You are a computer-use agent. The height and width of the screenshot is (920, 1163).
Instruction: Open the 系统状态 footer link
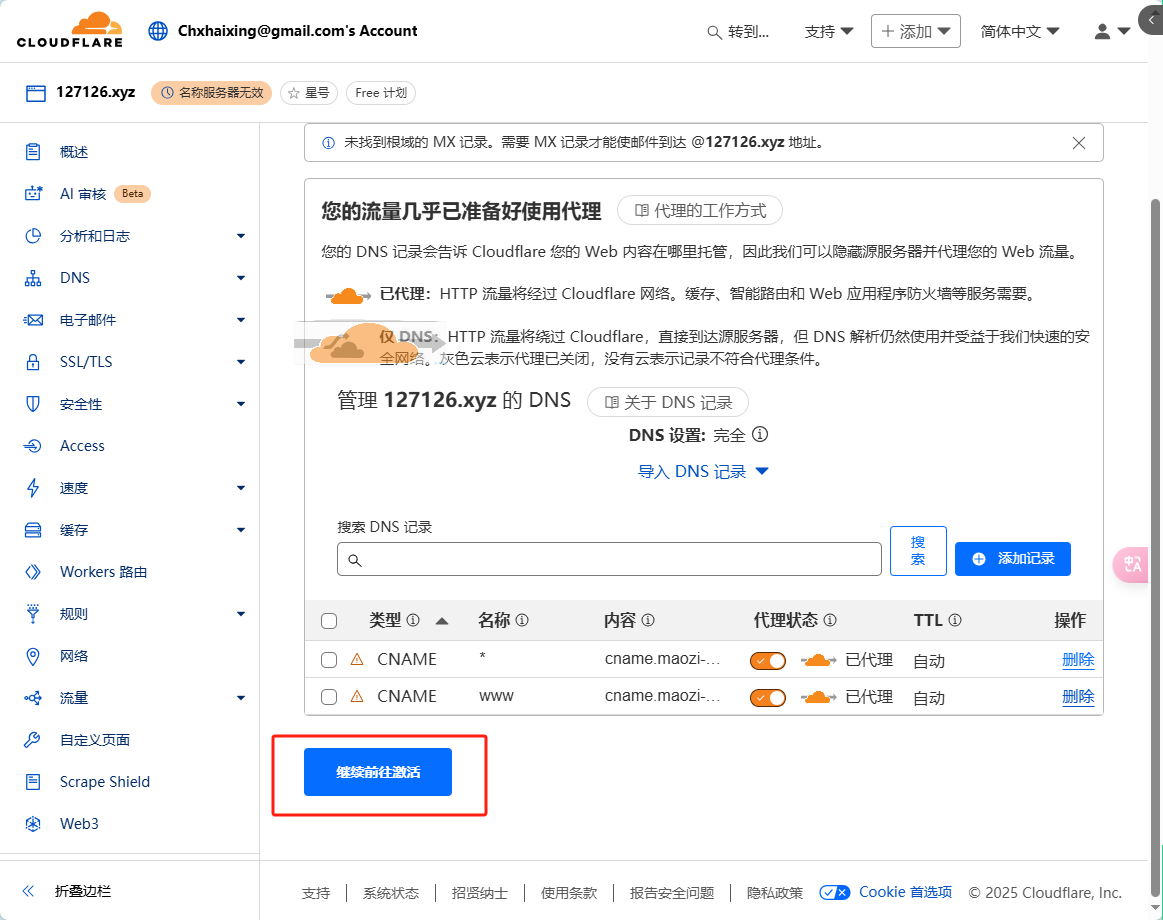[391, 893]
